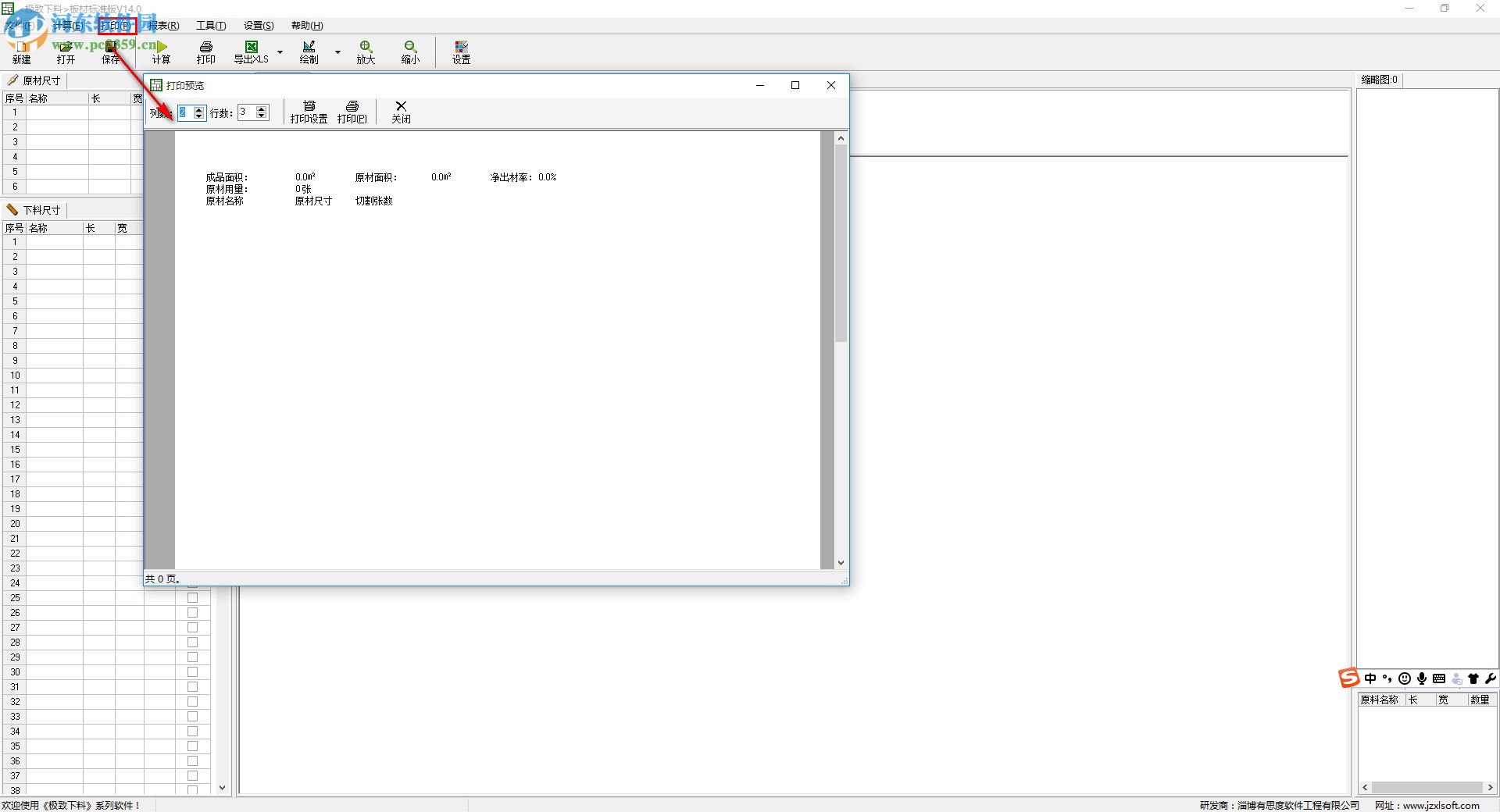Screen dimensions: 1500x812
Task: Open the 报表(R) menu
Action: tap(163, 26)
